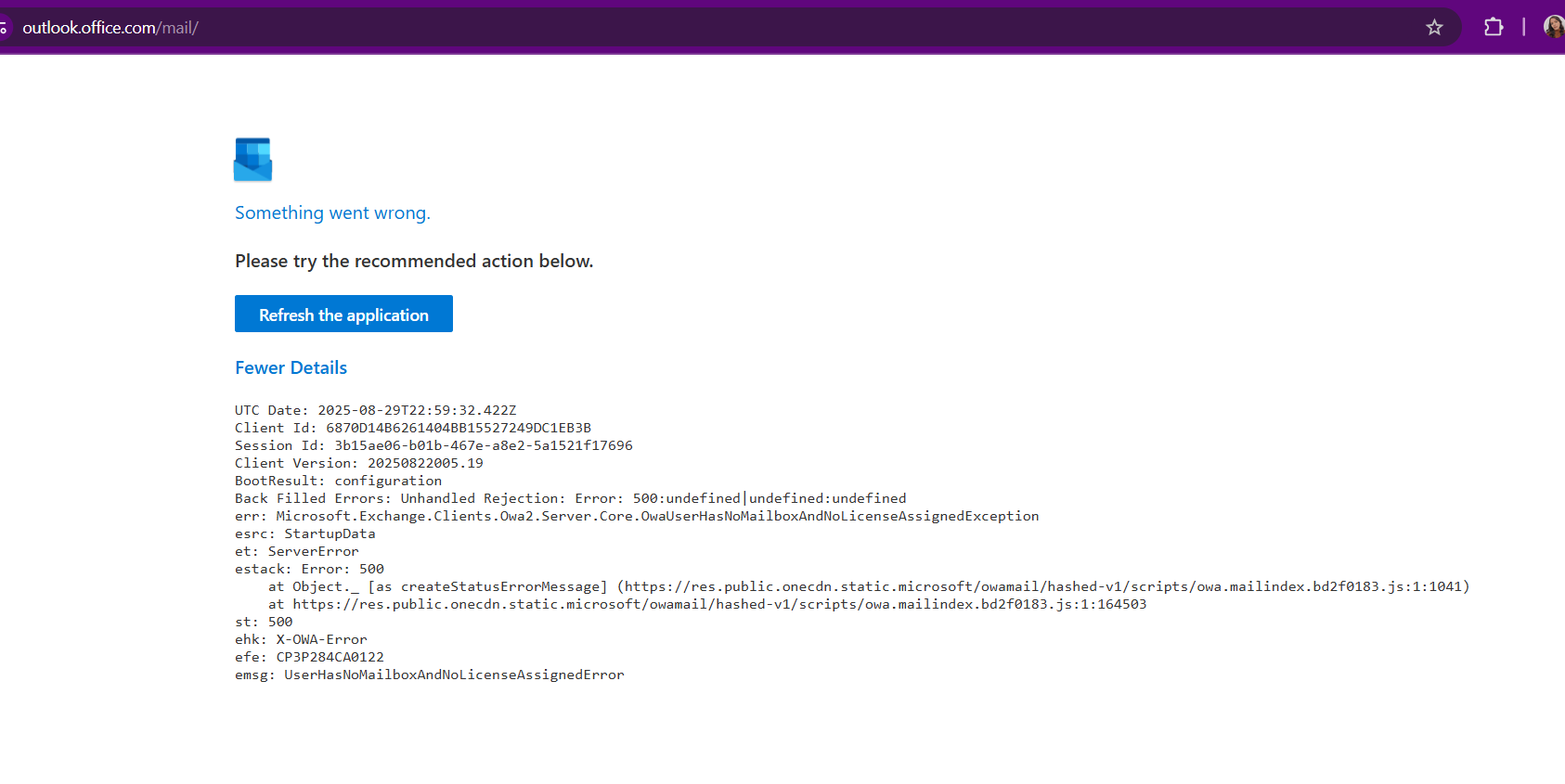Open the browser extensions puzzle icon

[1494, 28]
